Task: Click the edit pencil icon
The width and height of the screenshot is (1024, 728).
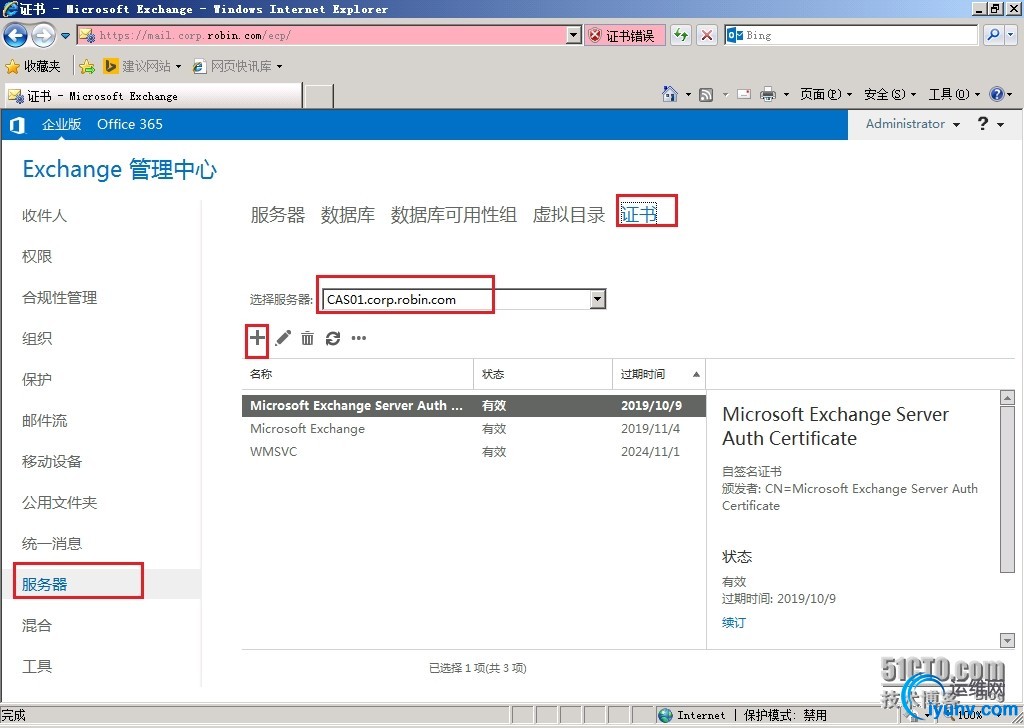Action: click(283, 338)
